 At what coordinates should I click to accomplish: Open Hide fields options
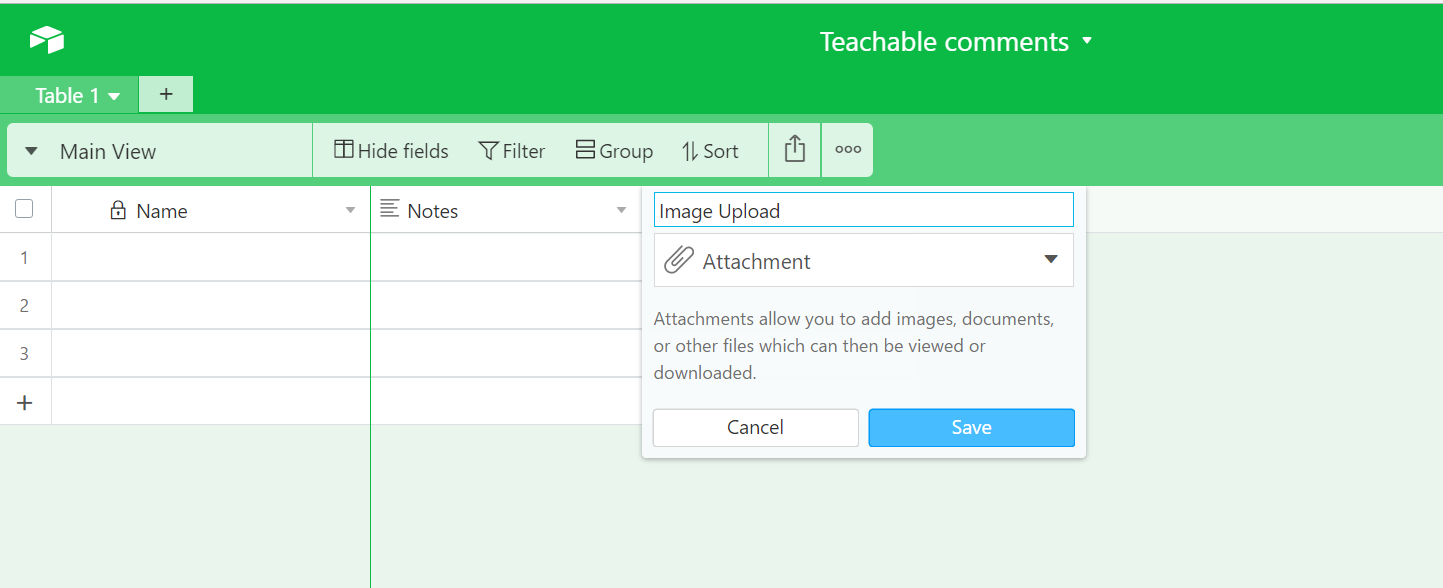(391, 150)
